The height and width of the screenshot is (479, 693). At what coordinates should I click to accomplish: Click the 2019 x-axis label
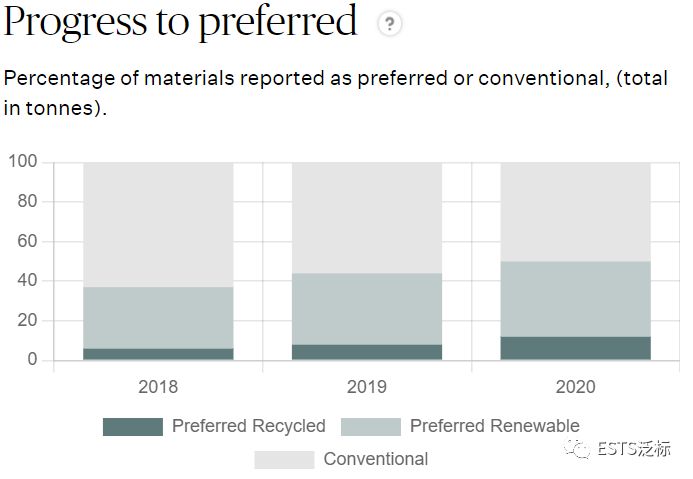367,387
